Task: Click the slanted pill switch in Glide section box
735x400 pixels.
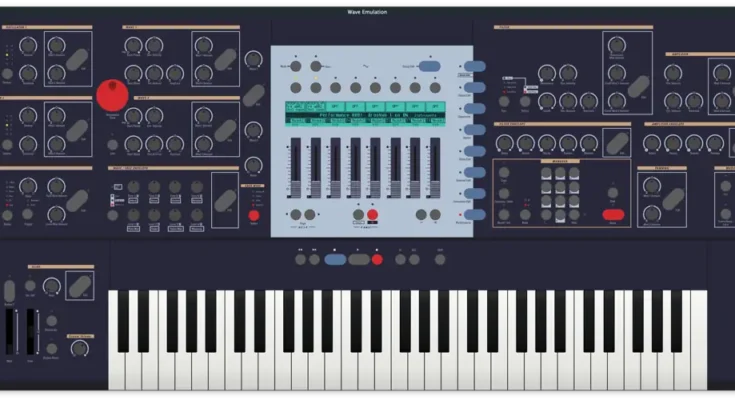Action: [x=80, y=286]
